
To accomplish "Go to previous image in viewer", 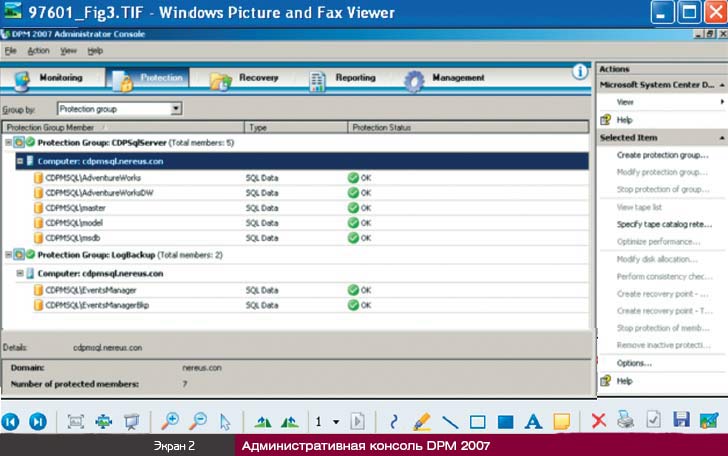I will pos(12,421).
